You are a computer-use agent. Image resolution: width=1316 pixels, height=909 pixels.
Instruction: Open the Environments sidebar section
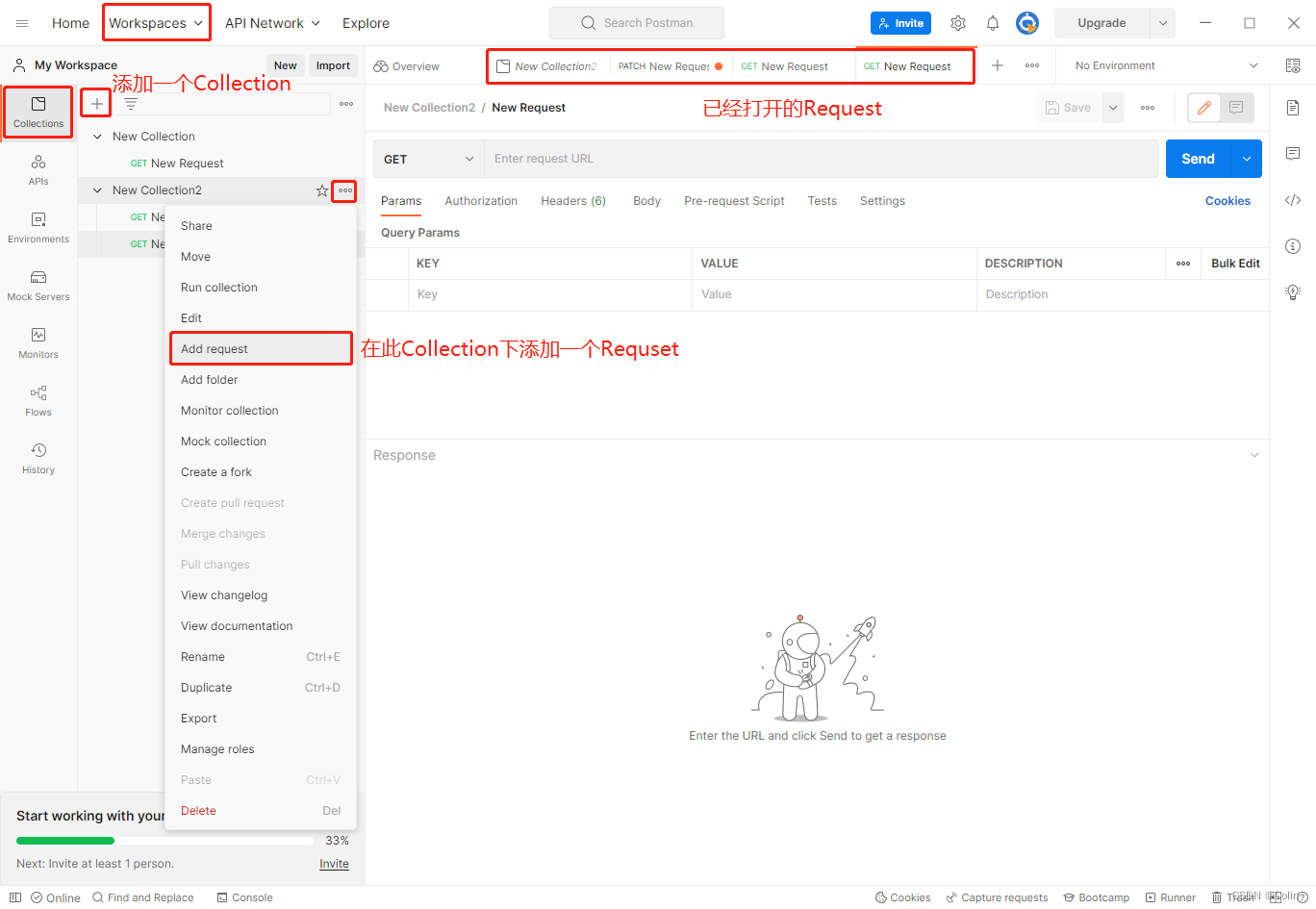click(x=38, y=228)
